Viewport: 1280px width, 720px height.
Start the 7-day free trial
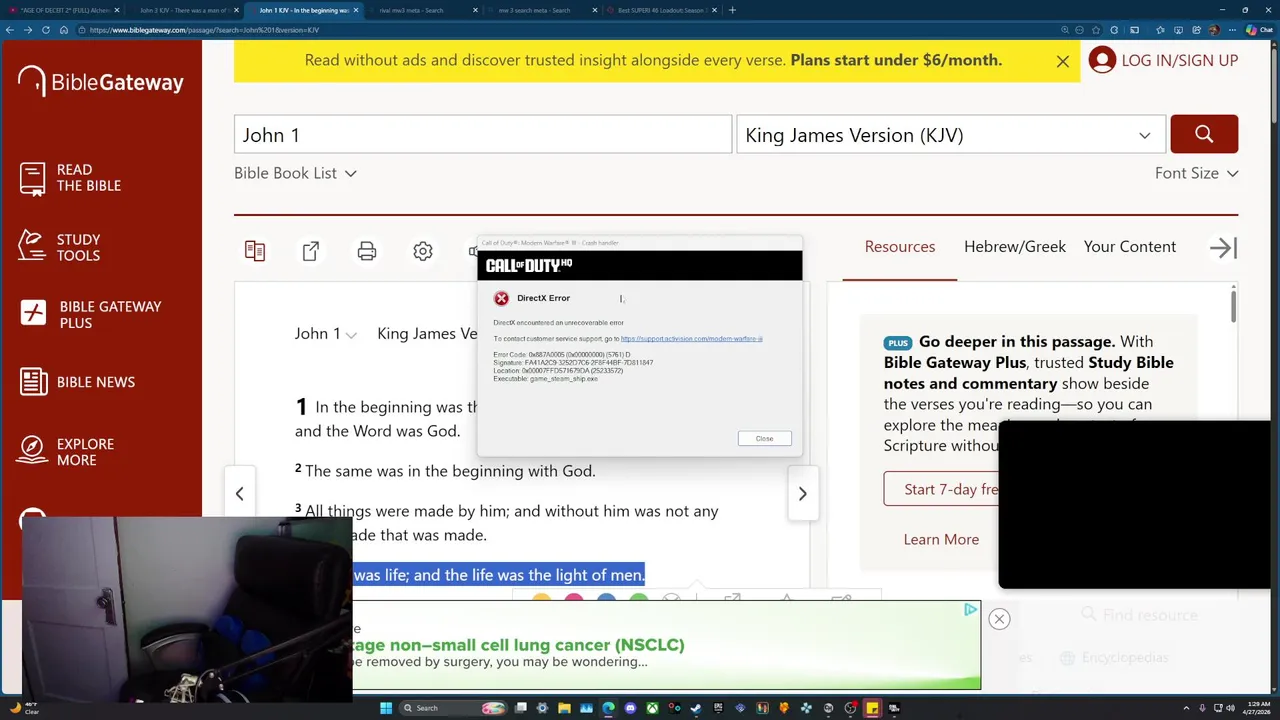(x=951, y=489)
